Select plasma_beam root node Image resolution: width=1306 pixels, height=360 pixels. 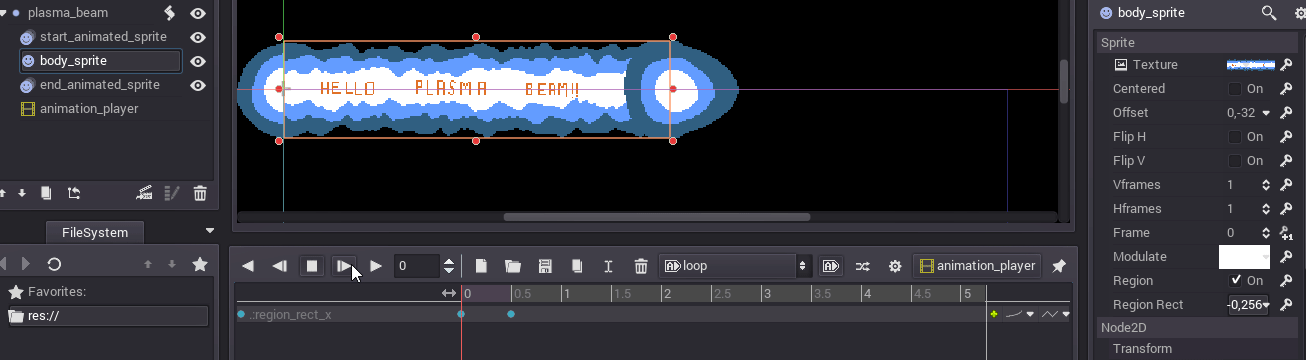coord(68,13)
